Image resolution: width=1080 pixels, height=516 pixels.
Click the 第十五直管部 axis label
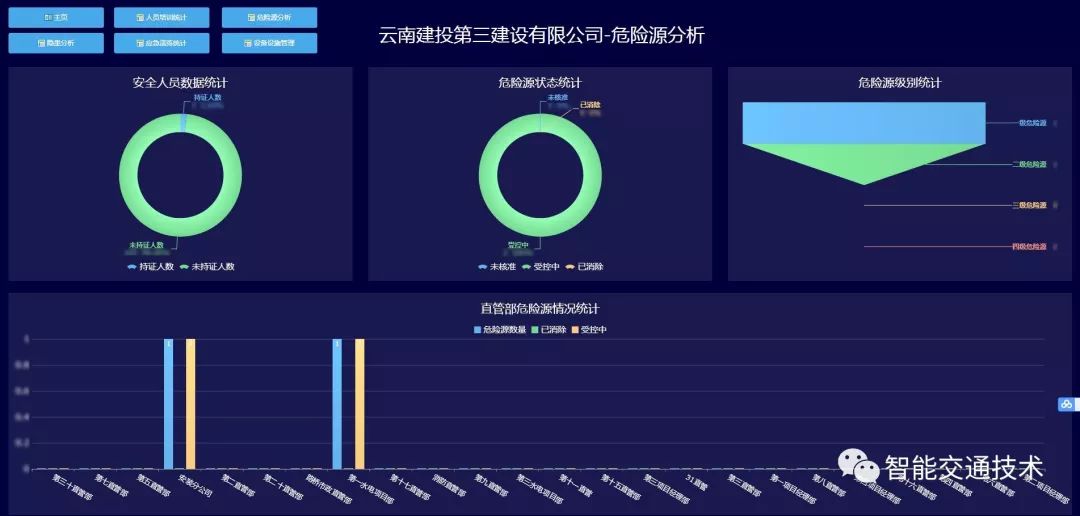(x=621, y=486)
